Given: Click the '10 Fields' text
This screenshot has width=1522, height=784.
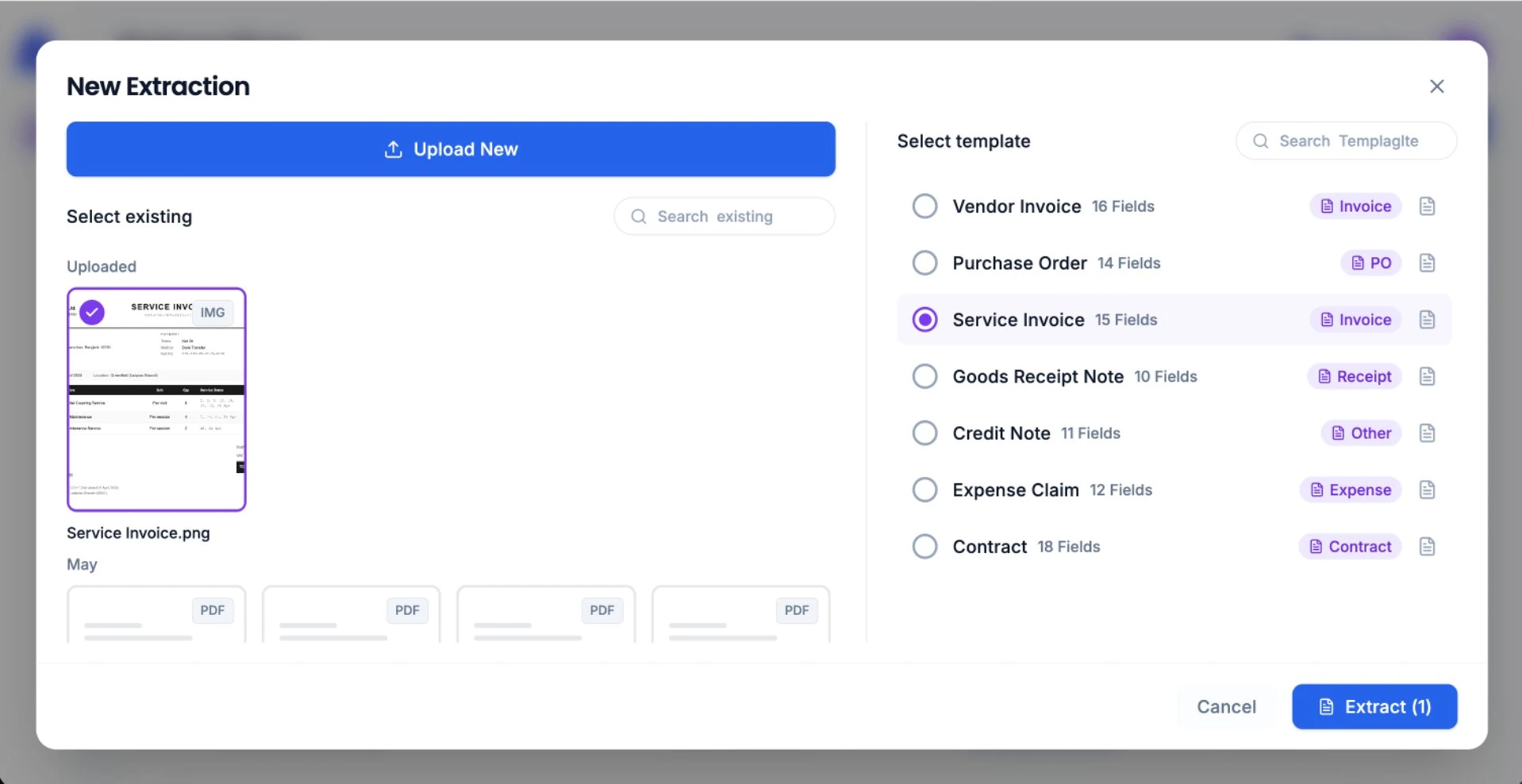Looking at the screenshot, I should pyautogui.click(x=1166, y=376).
